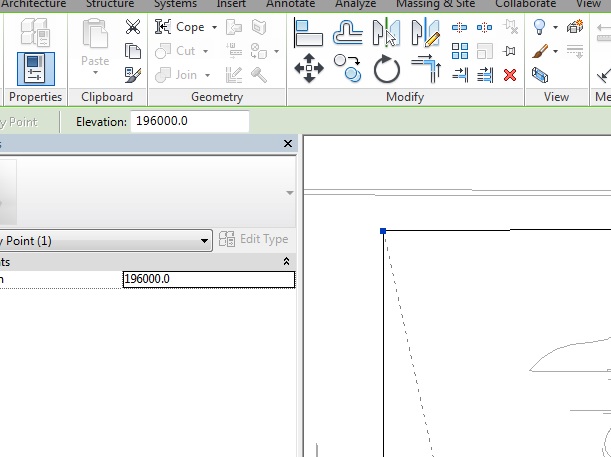Open the Paint tool dropdown arrow

point(277,51)
